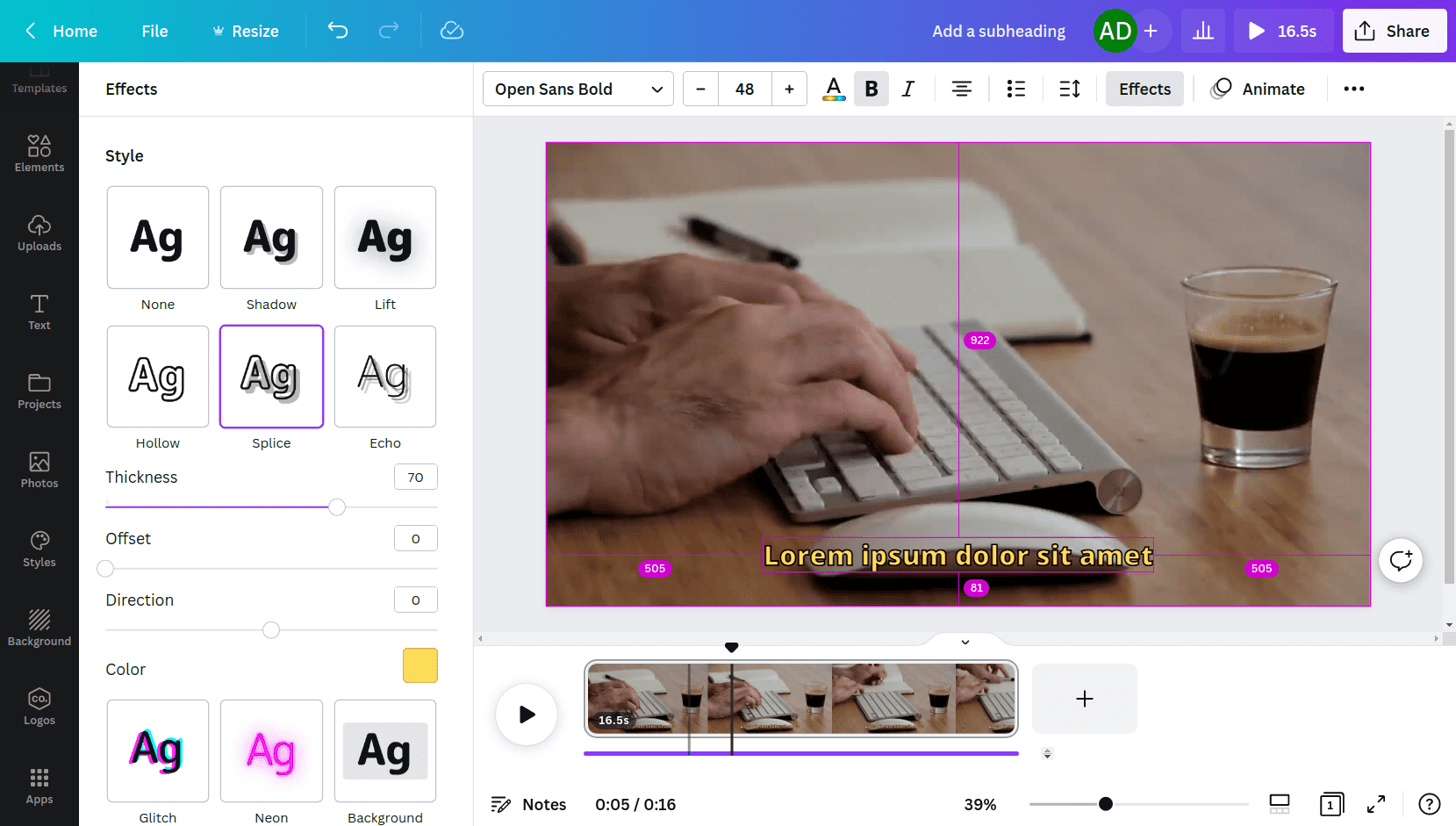The width and height of the screenshot is (1456, 826).
Task: Click the design title 'Add a subheading'
Action: coord(999,31)
